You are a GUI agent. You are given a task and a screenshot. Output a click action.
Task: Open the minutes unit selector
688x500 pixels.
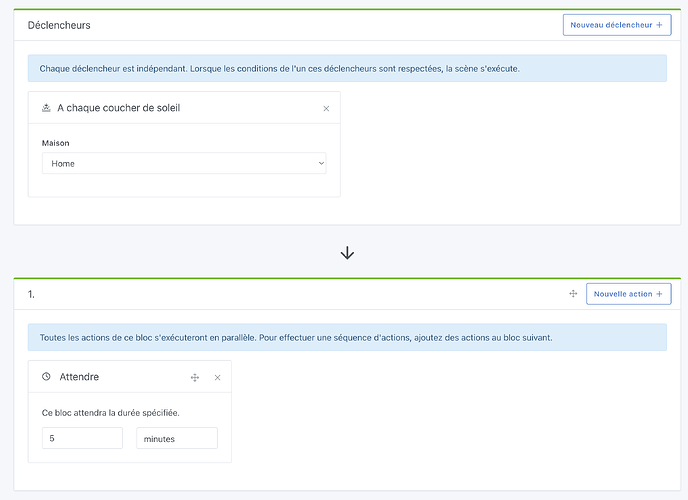point(177,438)
